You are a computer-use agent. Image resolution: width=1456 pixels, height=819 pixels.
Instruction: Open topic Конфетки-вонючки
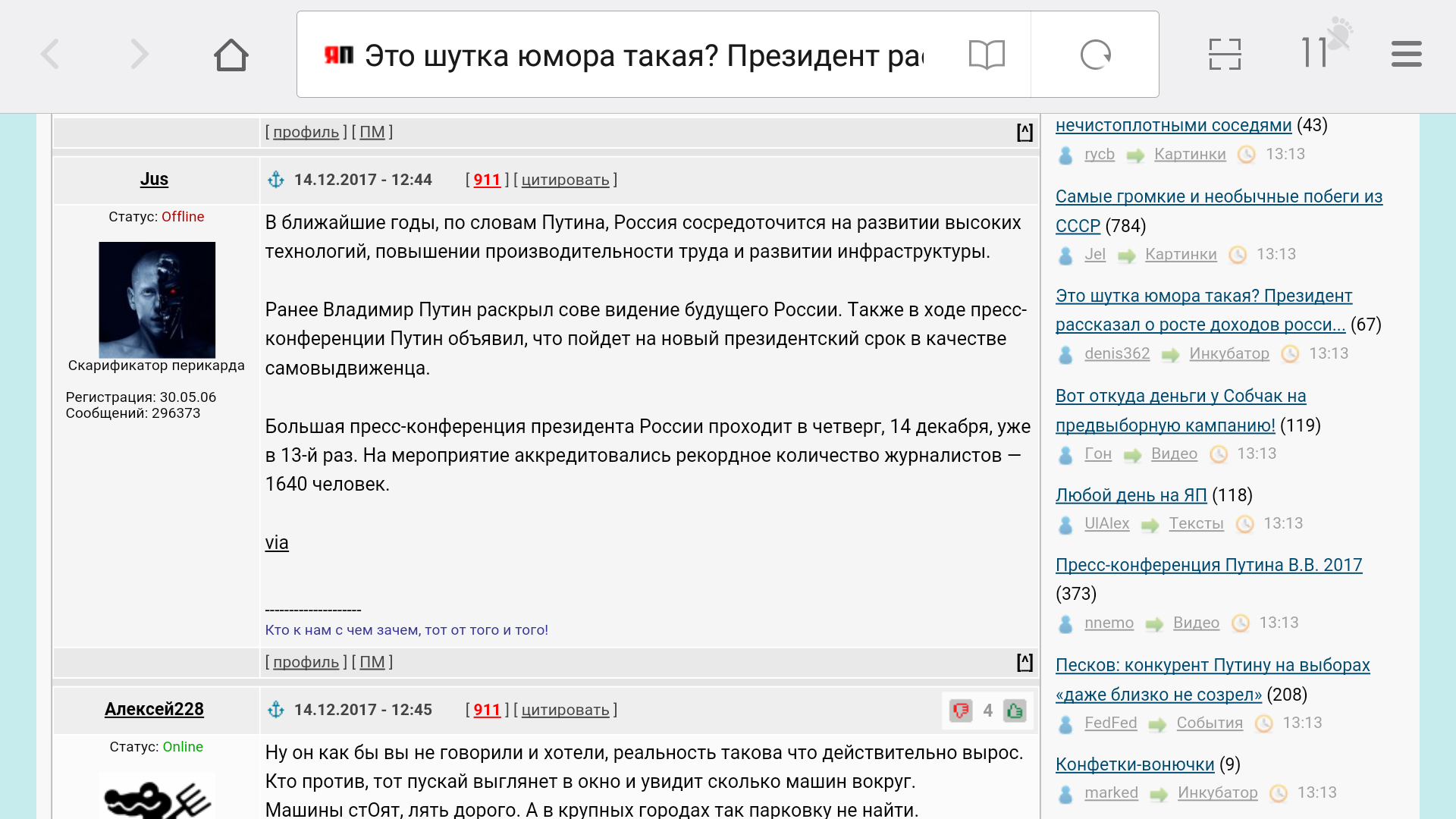tap(1134, 764)
